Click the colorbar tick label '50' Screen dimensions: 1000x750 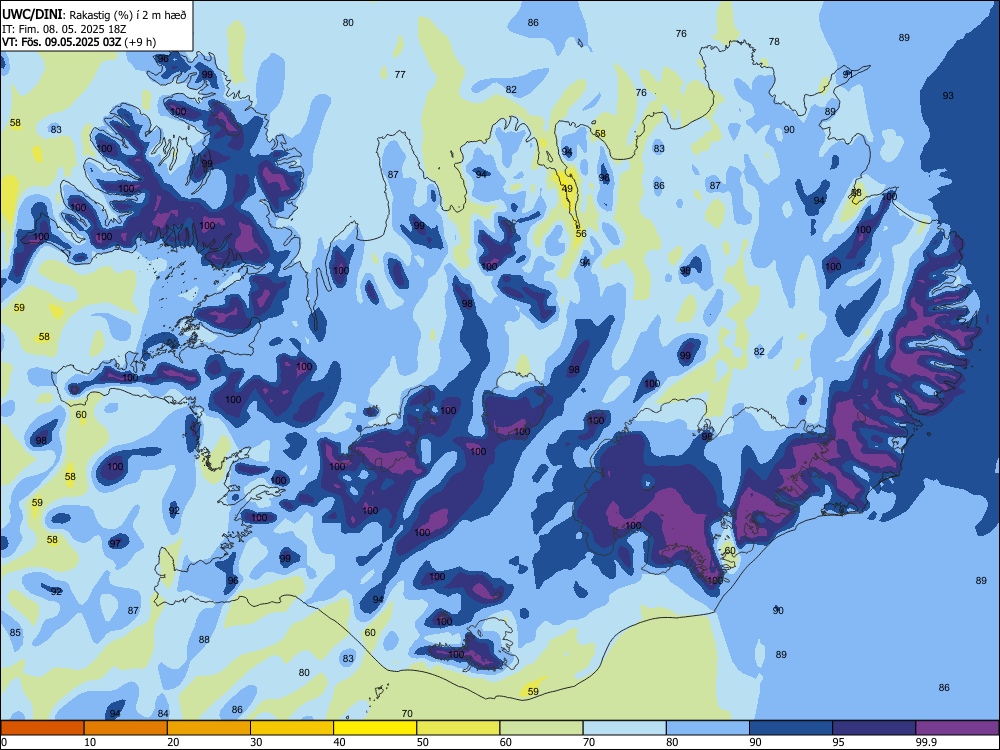(423, 742)
